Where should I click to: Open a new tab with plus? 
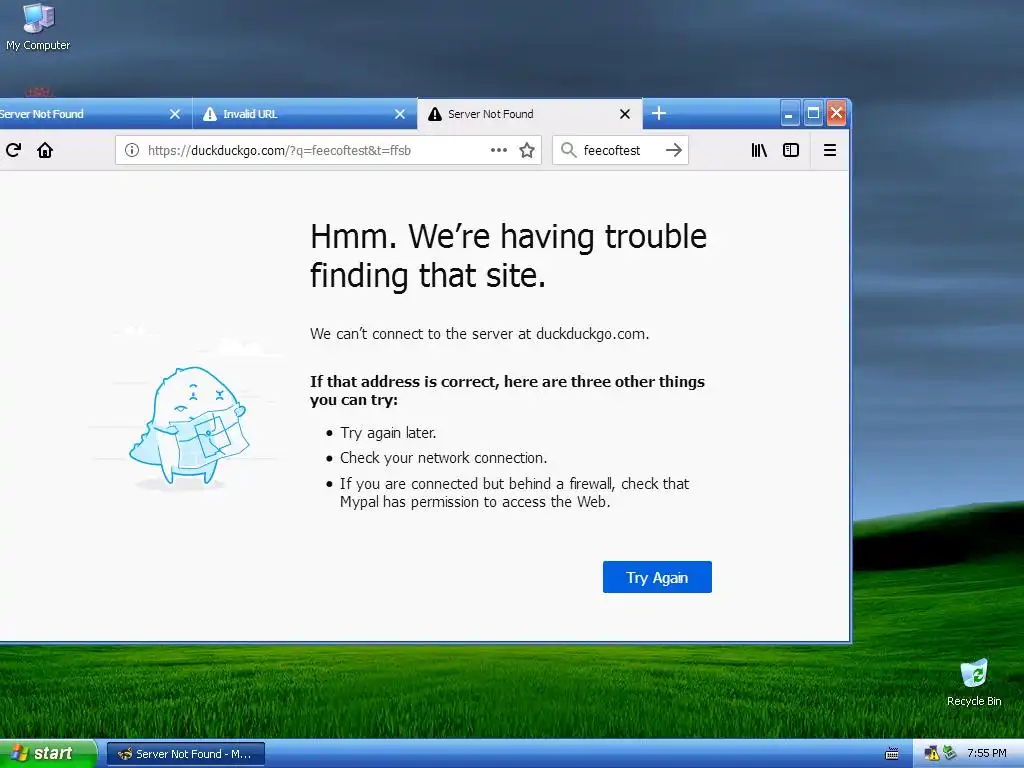[x=659, y=113]
